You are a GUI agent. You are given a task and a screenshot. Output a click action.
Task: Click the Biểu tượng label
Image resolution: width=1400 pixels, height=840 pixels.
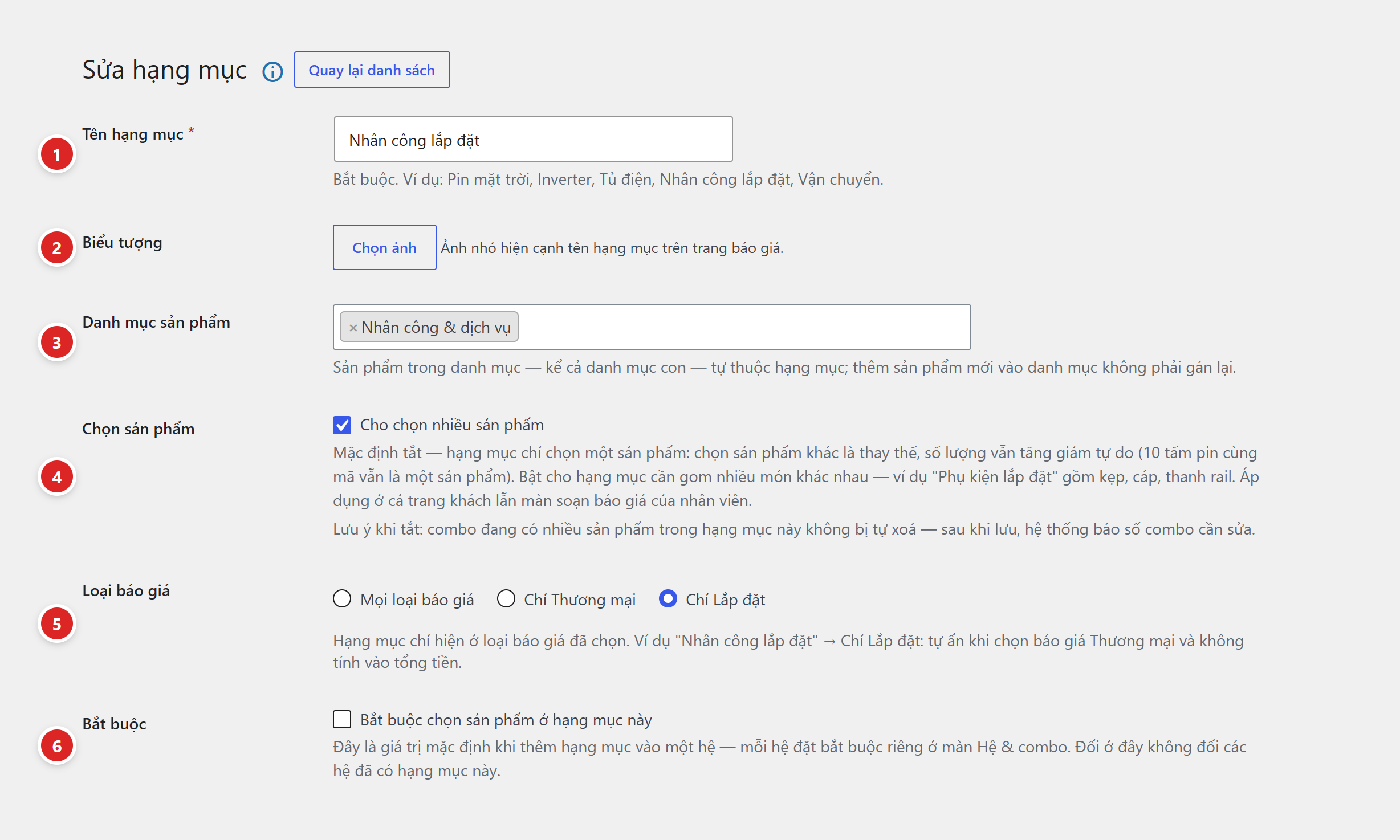(122, 243)
